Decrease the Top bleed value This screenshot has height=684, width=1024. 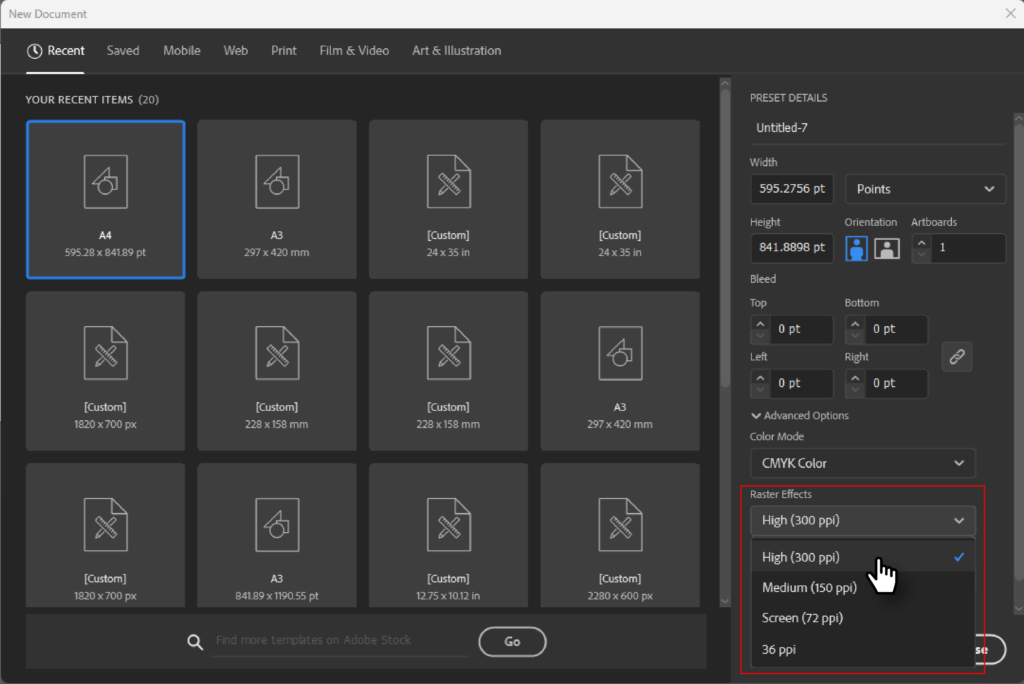[760, 336]
